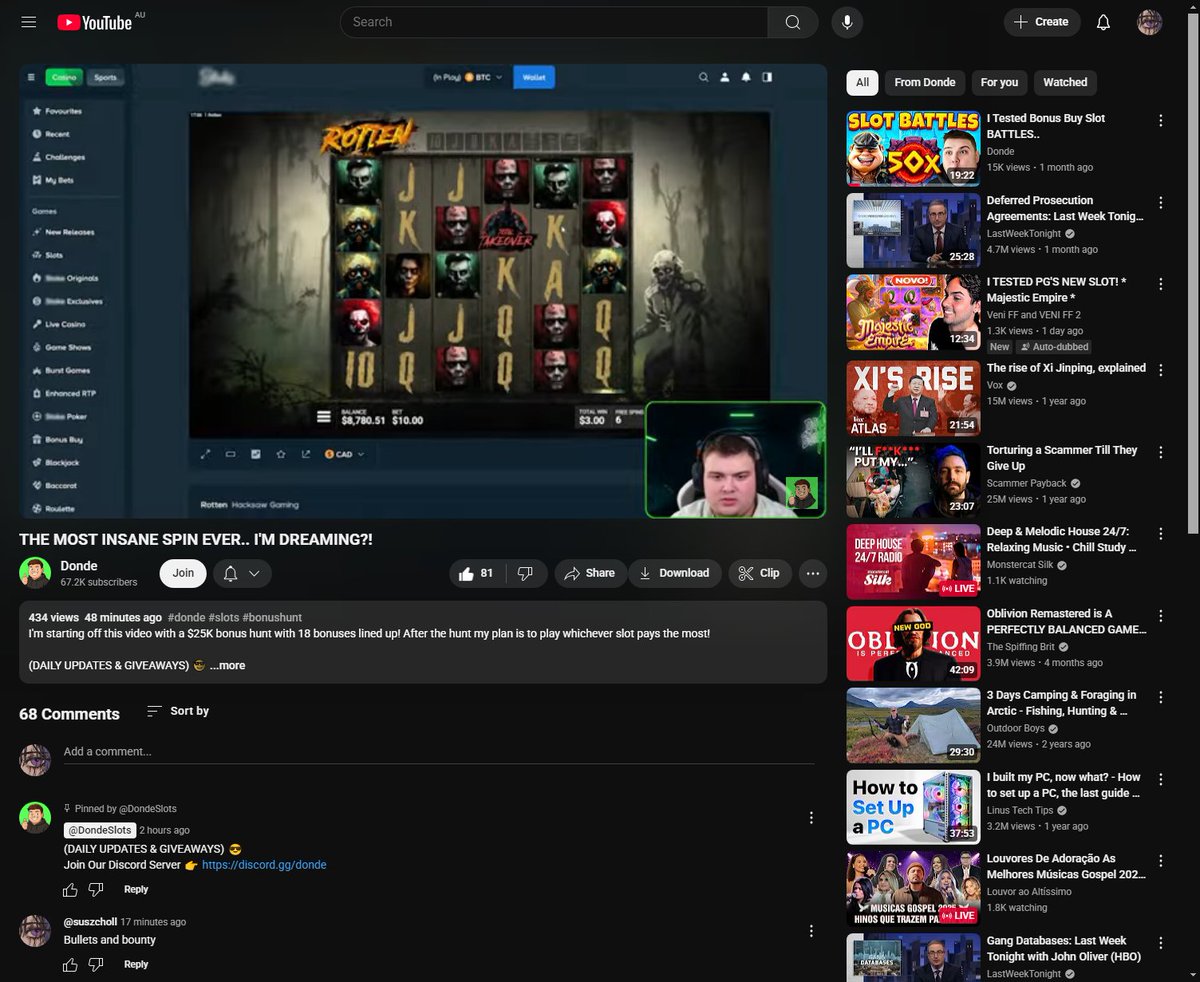Reply to suszcholl's comment
1200x982 pixels.
(136, 965)
